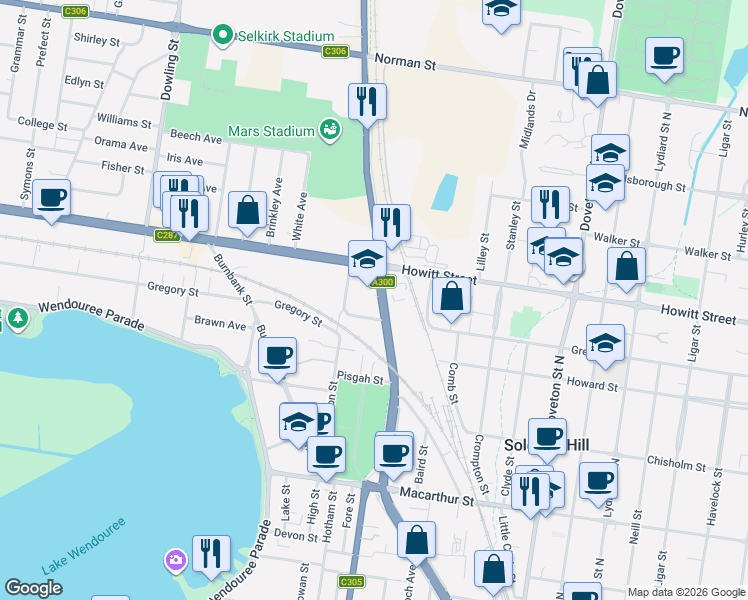The height and width of the screenshot is (600, 748).
Task: Click the green tree park pin
Action: pyautogui.click(x=18, y=318)
